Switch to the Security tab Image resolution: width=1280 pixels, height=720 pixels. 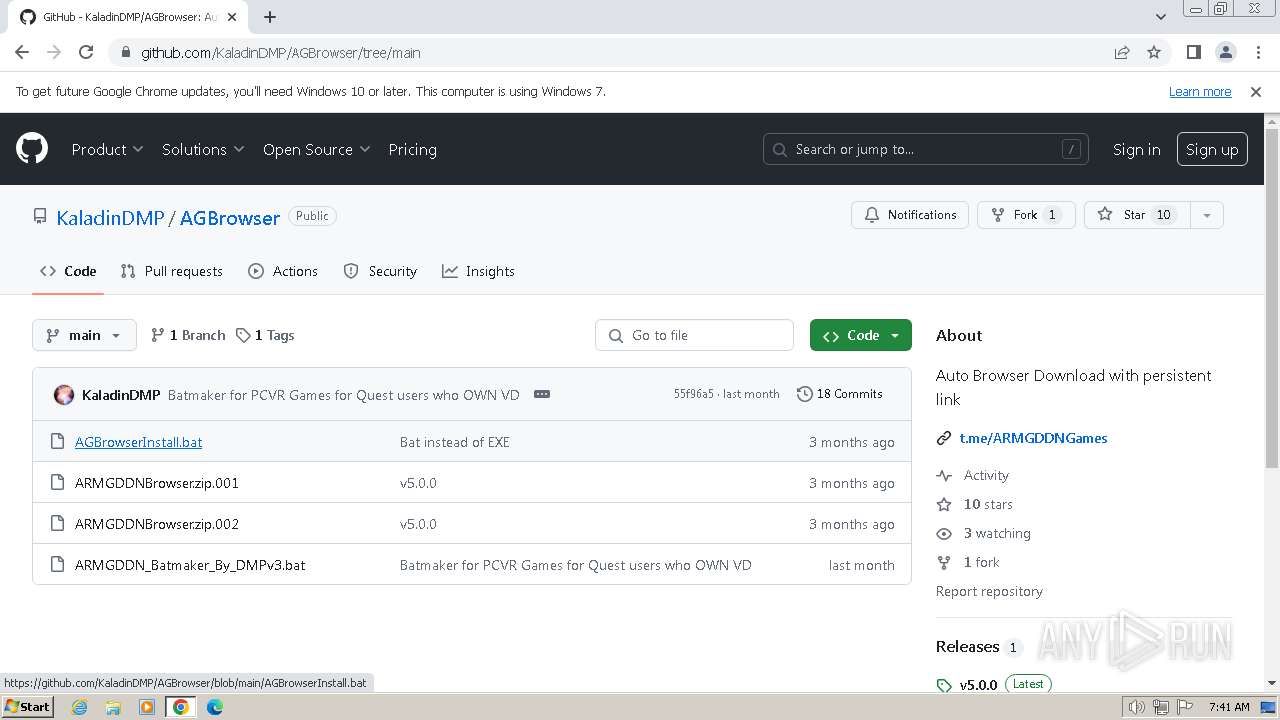tap(380, 271)
